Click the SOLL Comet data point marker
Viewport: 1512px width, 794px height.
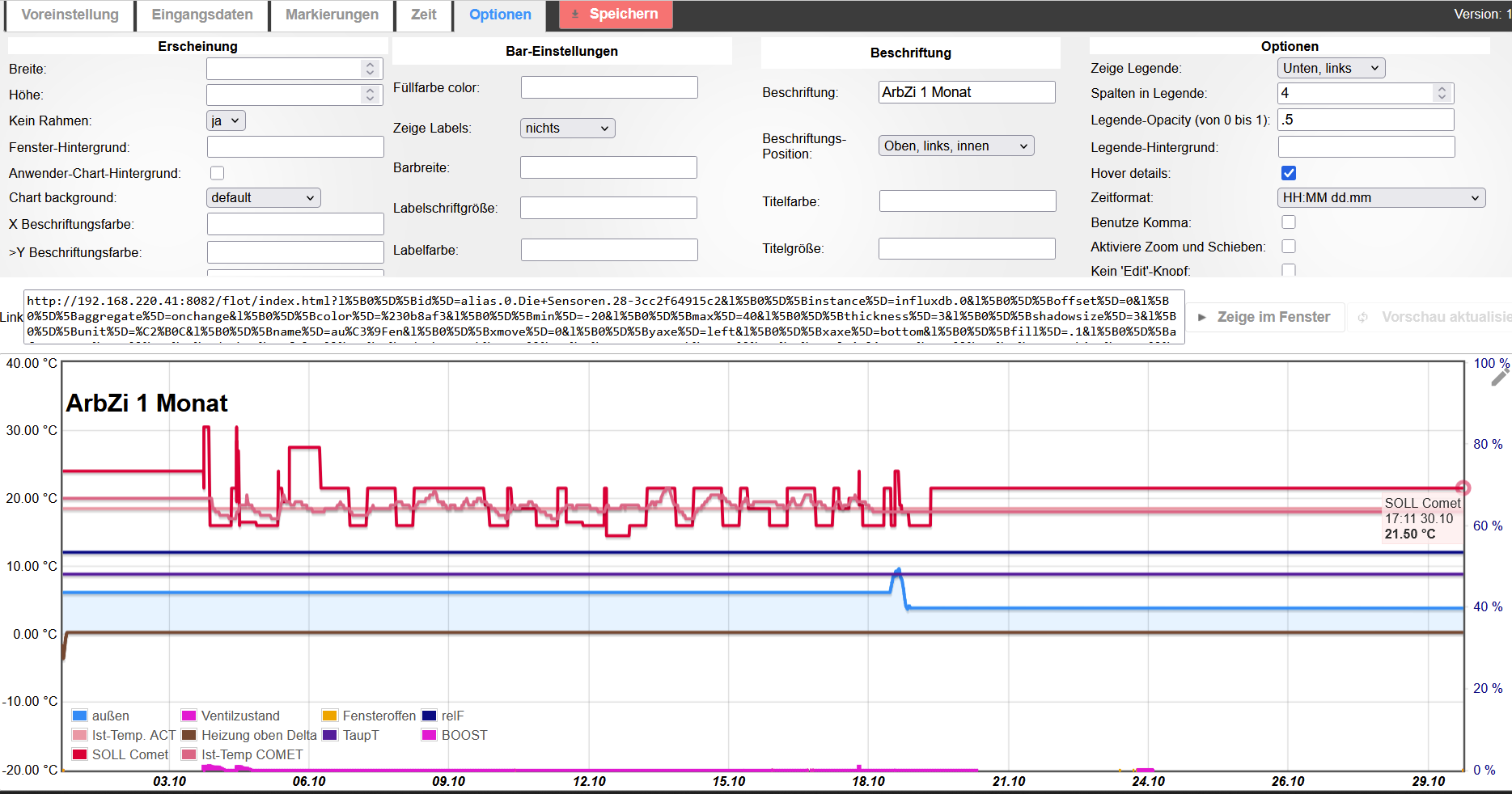[x=1463, y=488]
